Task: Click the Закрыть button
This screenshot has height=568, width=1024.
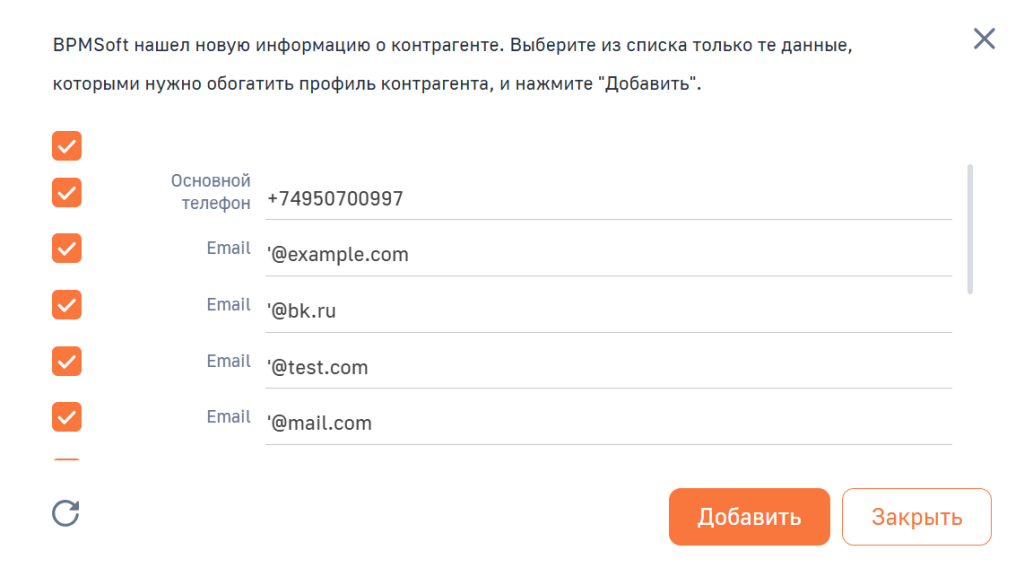Action: click(916, 517)
